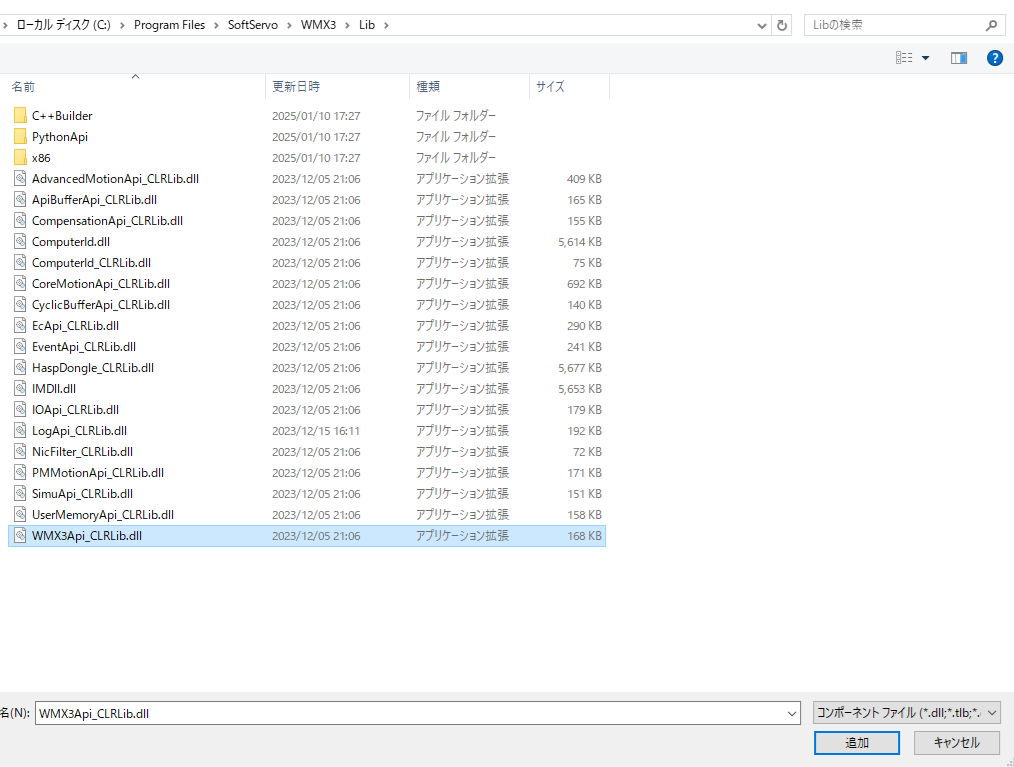Open the file name combo box dropdown

792,714
